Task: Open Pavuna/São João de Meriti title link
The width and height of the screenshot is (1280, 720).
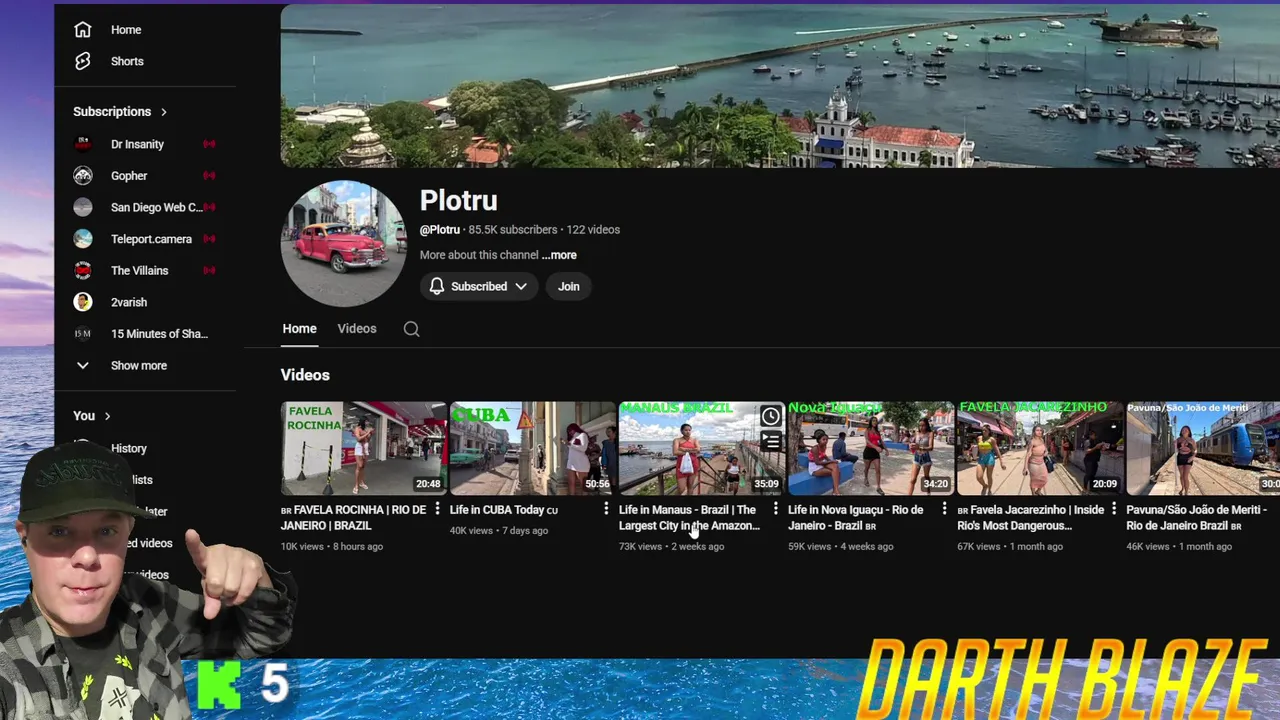Action: (1196, 518)
